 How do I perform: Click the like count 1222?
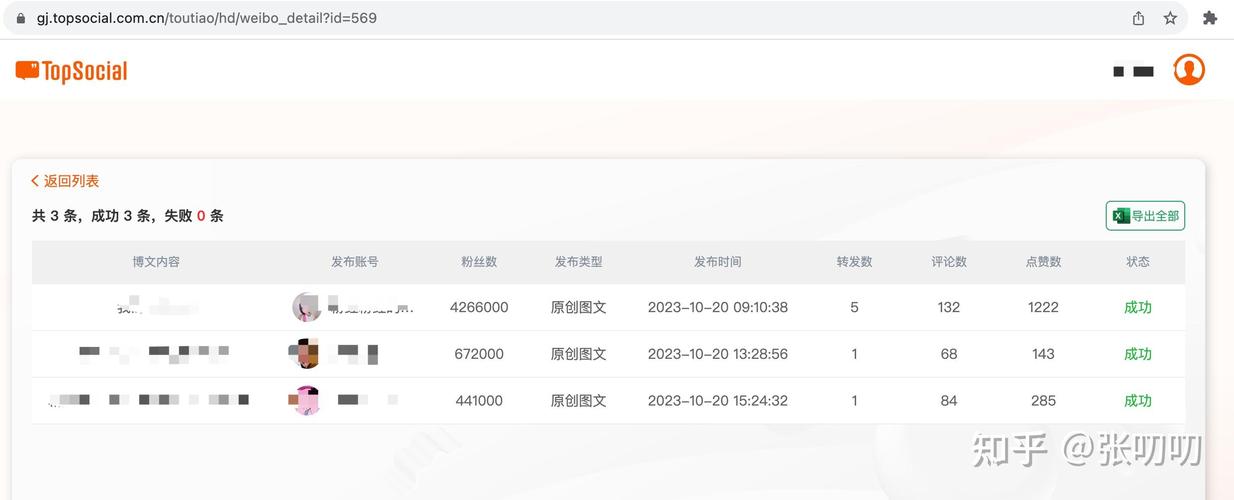(1043, 308)
